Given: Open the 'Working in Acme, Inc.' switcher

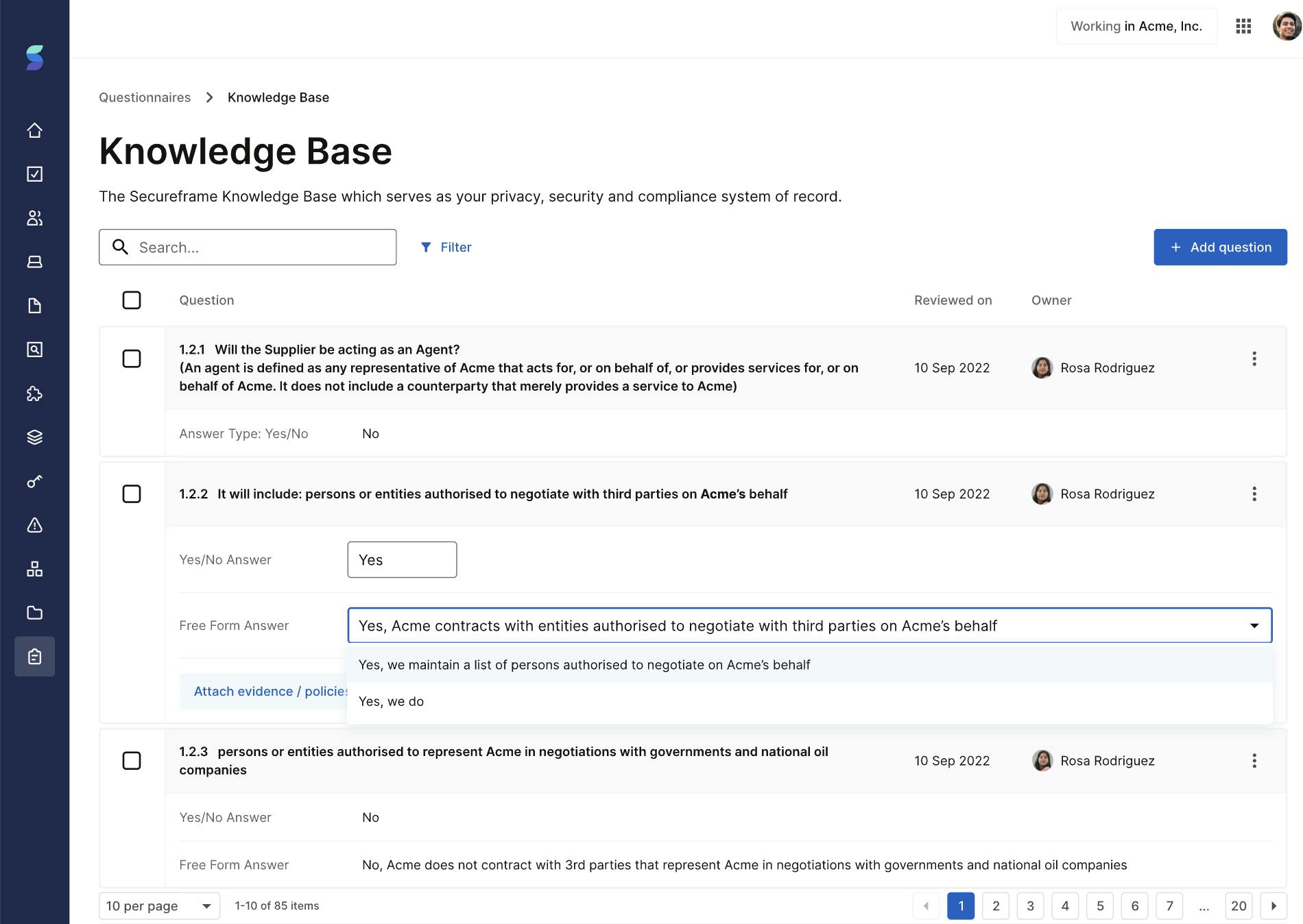Looking at the screenshot, I should click(x=1136, y=26).
